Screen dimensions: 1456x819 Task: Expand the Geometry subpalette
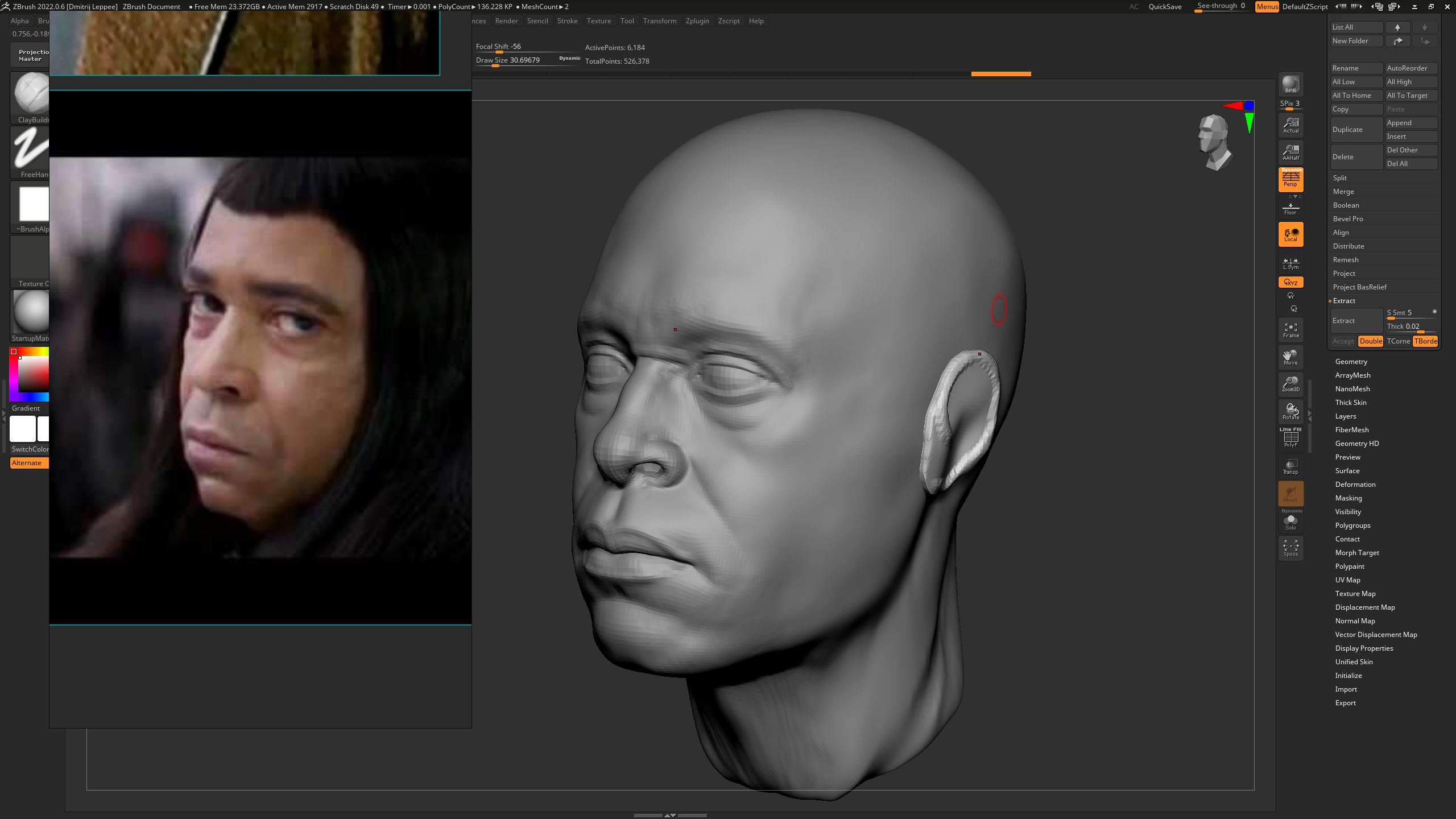pos(1351,362)
